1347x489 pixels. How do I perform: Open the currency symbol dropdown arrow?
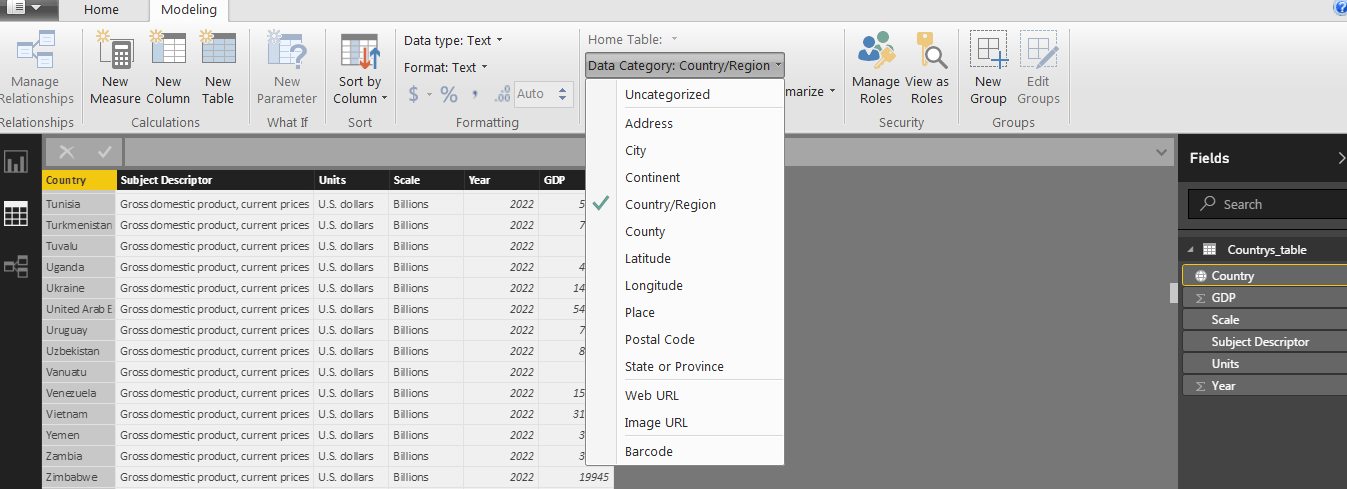(430, 94)
